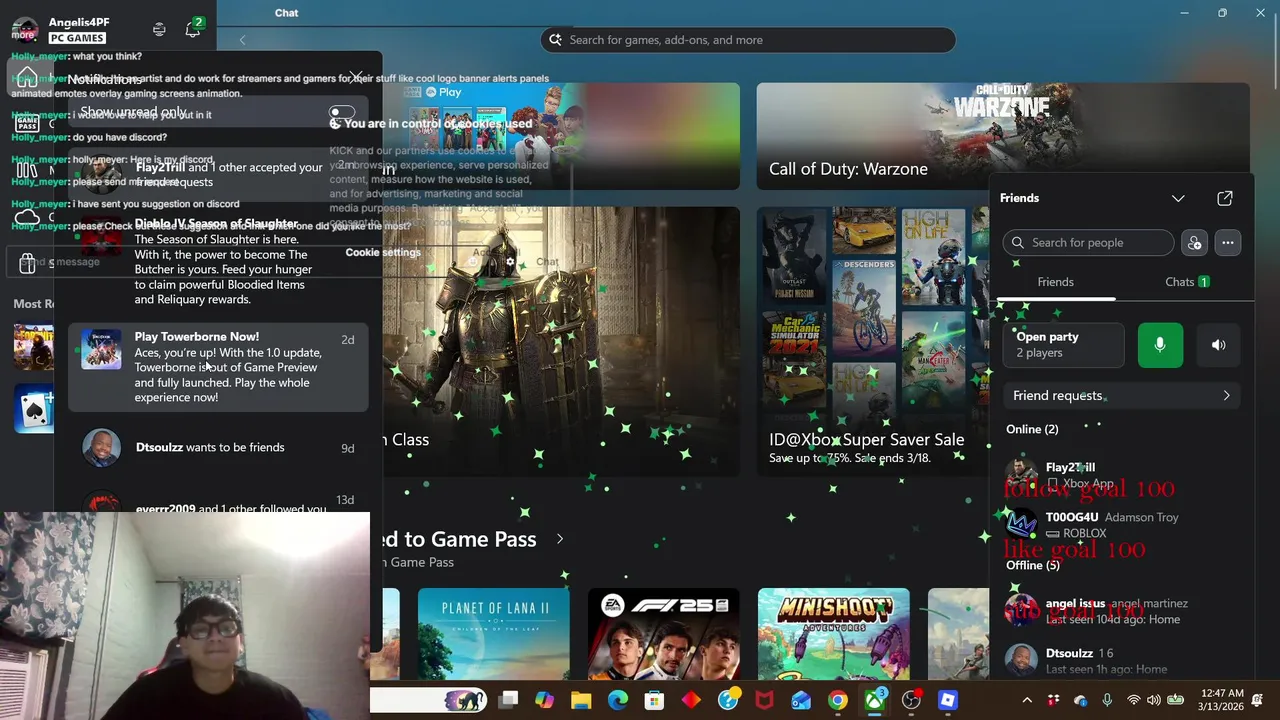Open Dtsoulzz wants to be friends notification
1280x720 pixels.
tap(218, 448)
